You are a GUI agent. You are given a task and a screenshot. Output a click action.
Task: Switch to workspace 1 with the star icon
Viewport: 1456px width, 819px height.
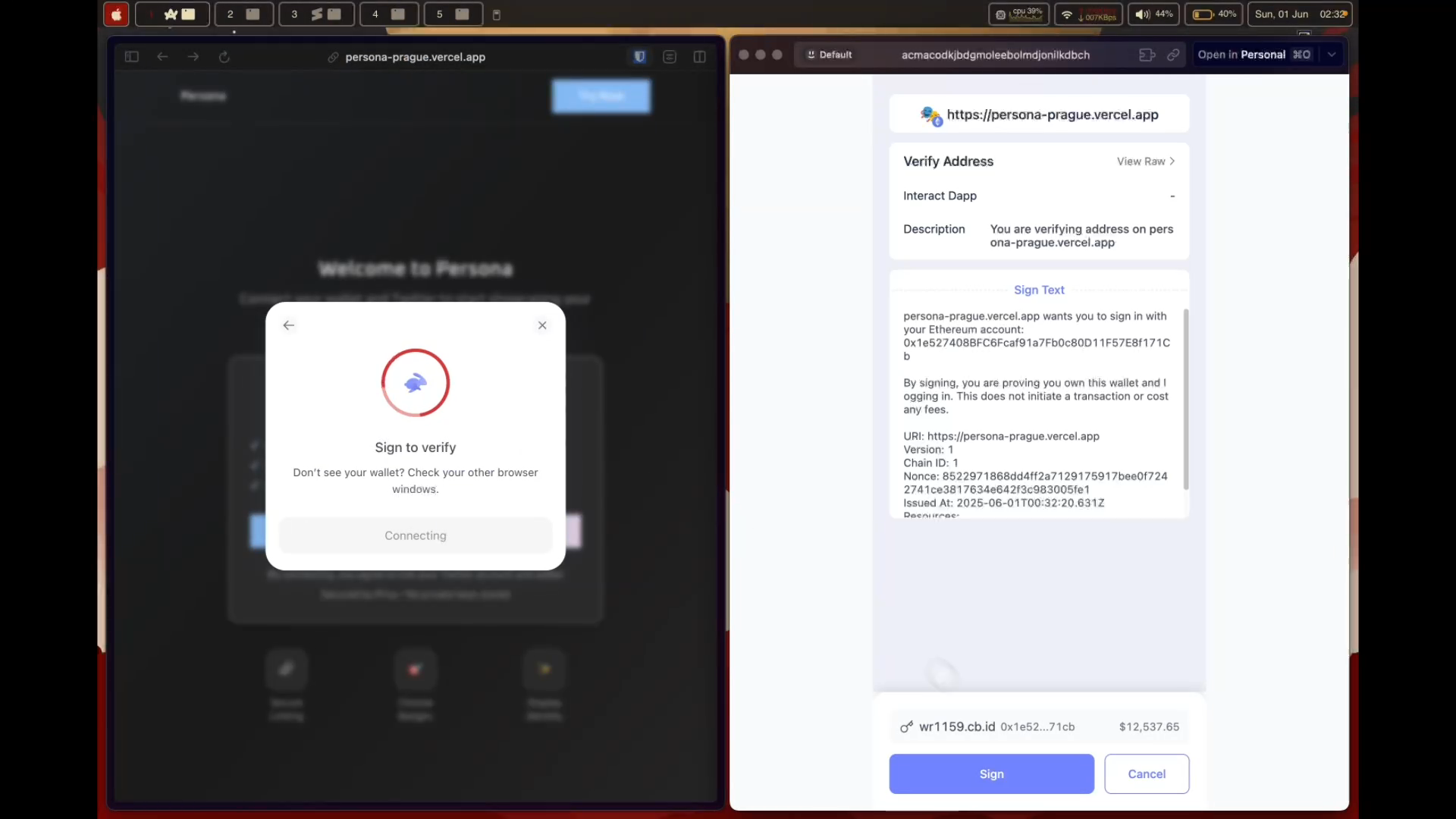[x=172, y=14]
